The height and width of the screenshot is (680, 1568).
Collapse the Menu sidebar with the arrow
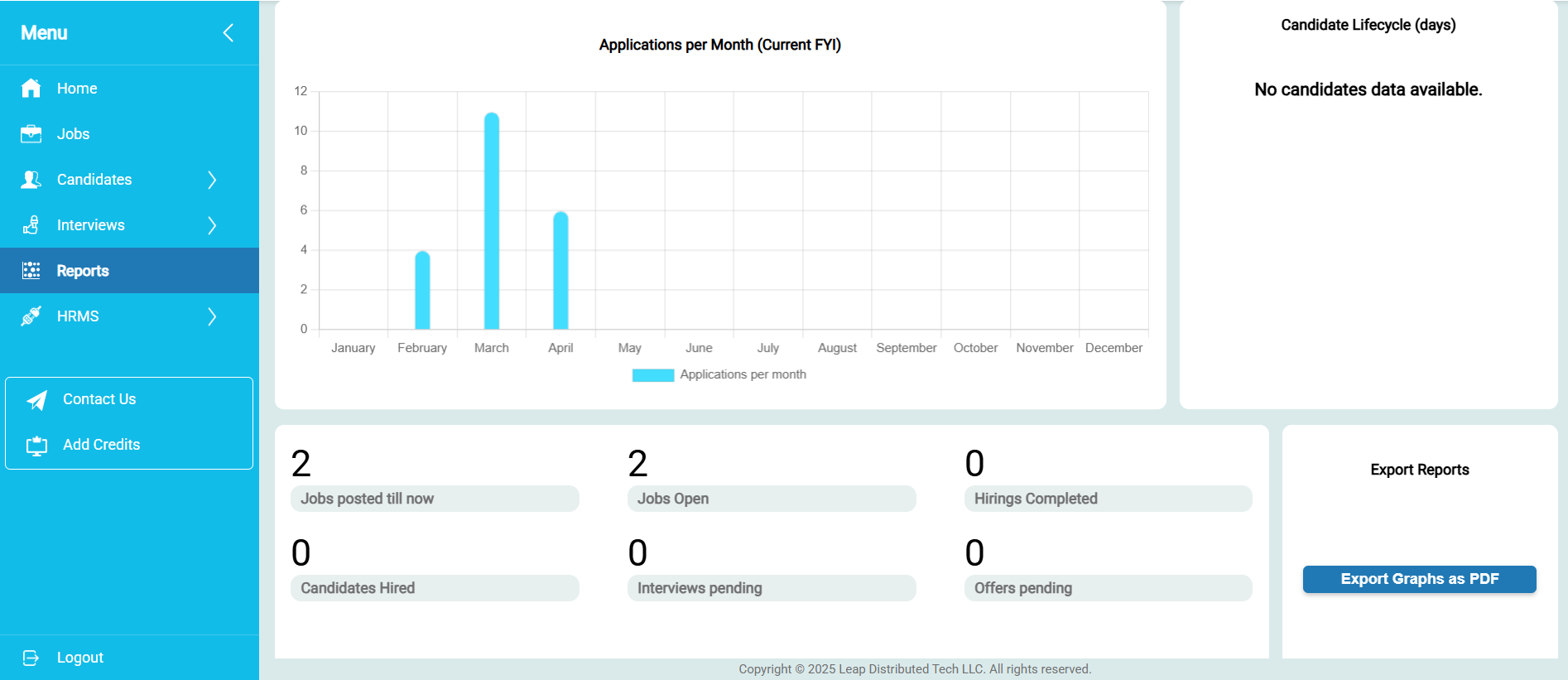[228, 33]
